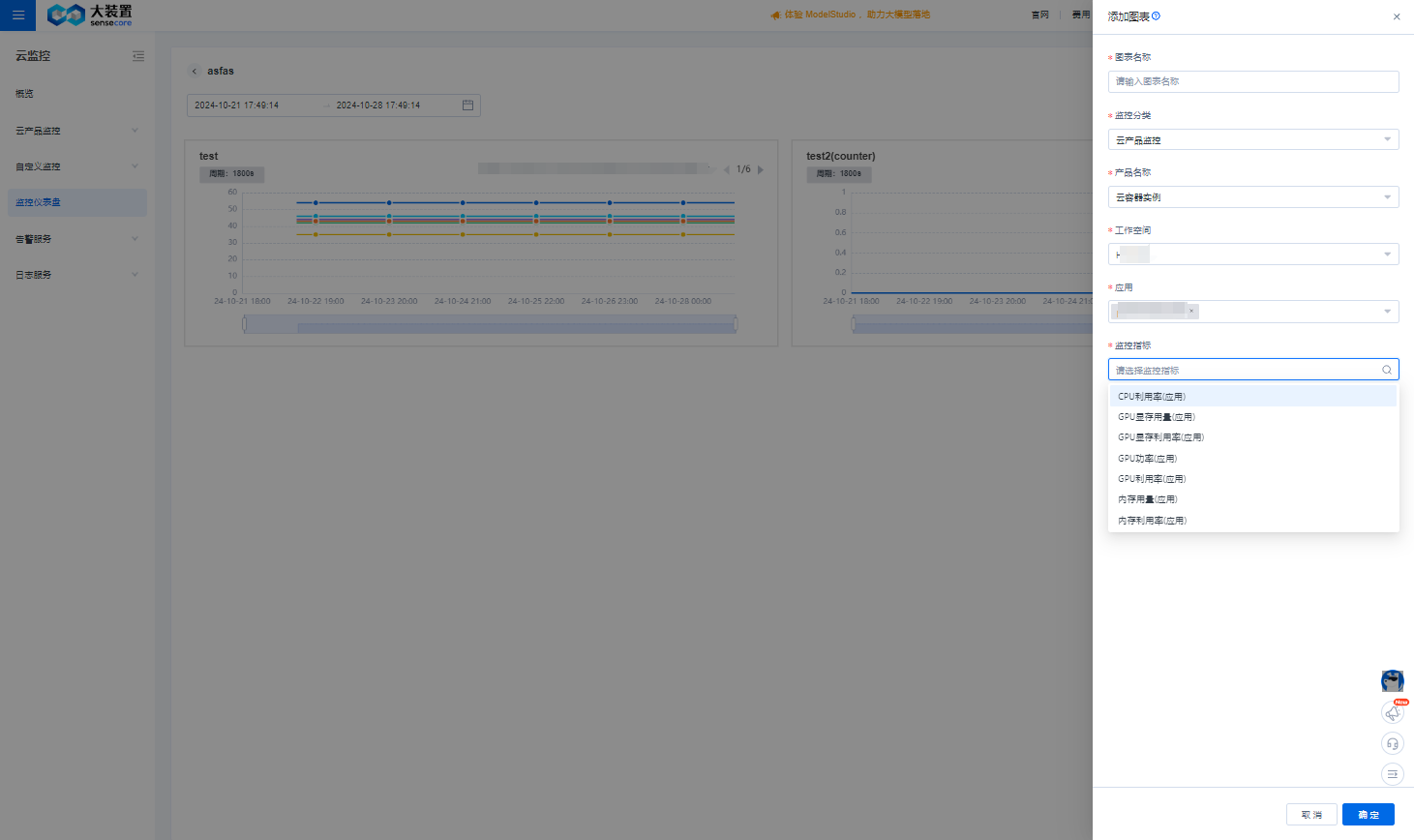Open the 监控分类 dropdown
The width and height of the screenshot is (1414, 840).
click(x=1252, y=140)
